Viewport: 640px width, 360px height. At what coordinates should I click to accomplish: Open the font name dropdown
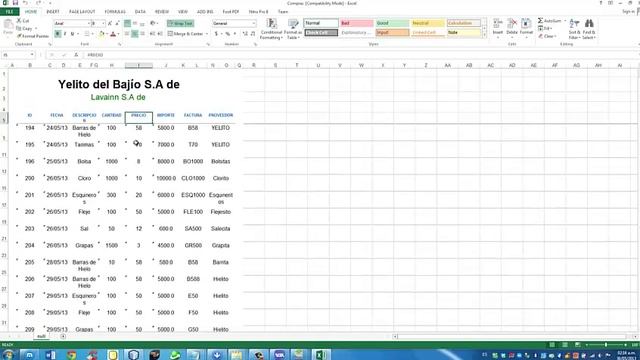pyautogui.click(x=89, y=24)
